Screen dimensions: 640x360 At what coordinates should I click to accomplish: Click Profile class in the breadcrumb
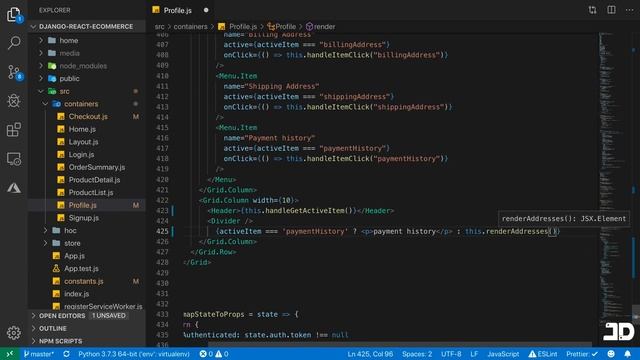(282, 27)
